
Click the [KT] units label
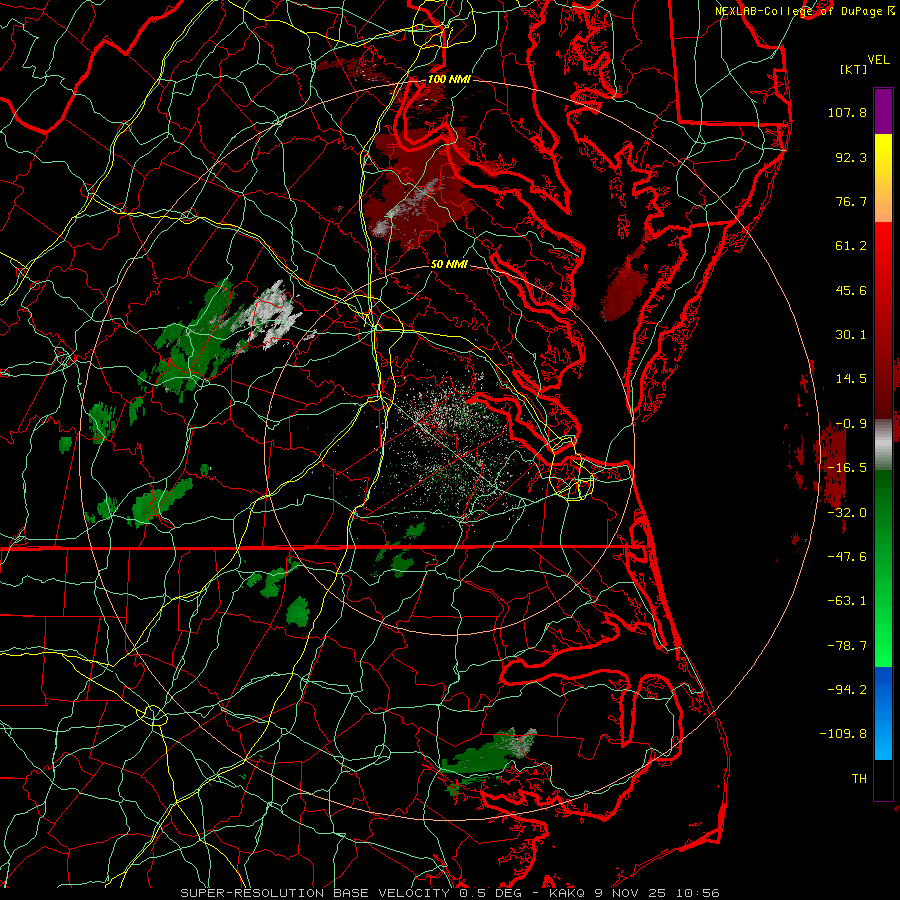point(853,69)
